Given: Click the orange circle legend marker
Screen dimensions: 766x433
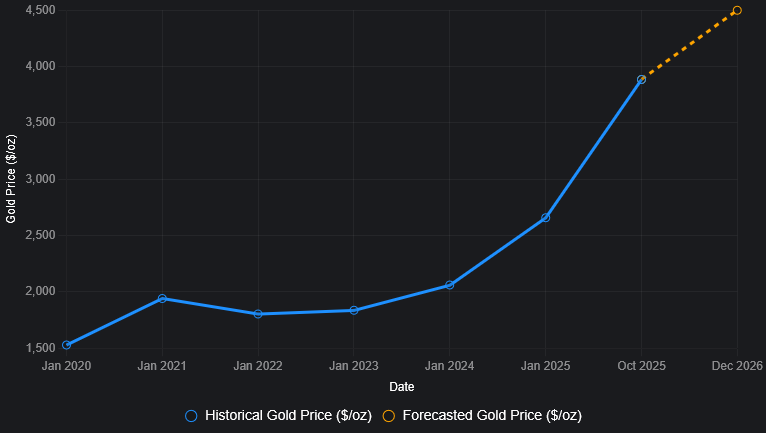Looking at the screenshot, I should click(x=389, y=415).
